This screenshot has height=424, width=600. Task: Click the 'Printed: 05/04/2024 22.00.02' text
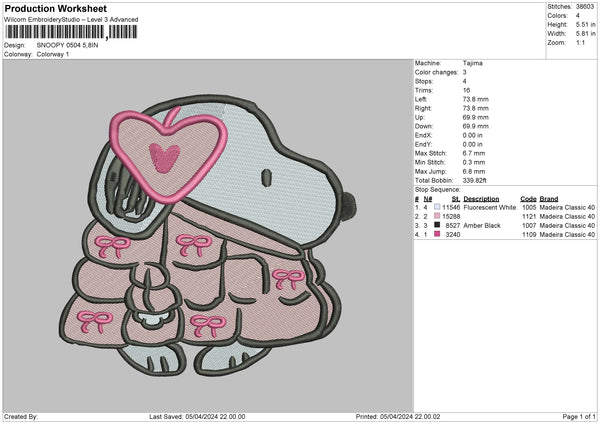(x=398, y=416)
